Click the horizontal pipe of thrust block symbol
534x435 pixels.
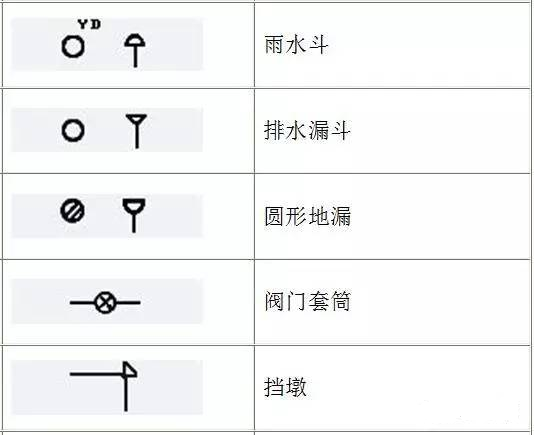(97, 374)
